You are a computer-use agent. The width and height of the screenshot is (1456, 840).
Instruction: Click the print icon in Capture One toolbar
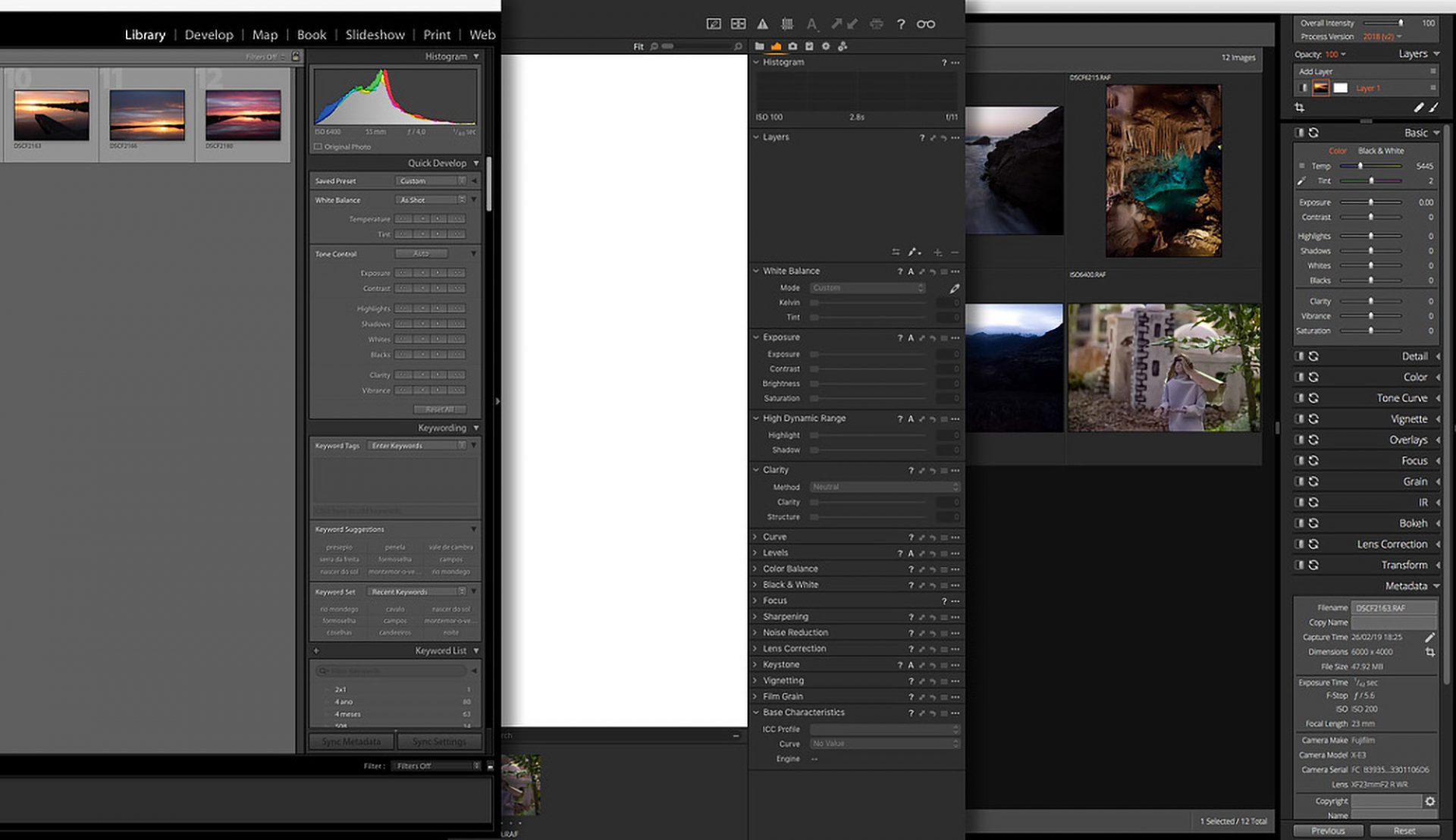[x=877, y=24]
